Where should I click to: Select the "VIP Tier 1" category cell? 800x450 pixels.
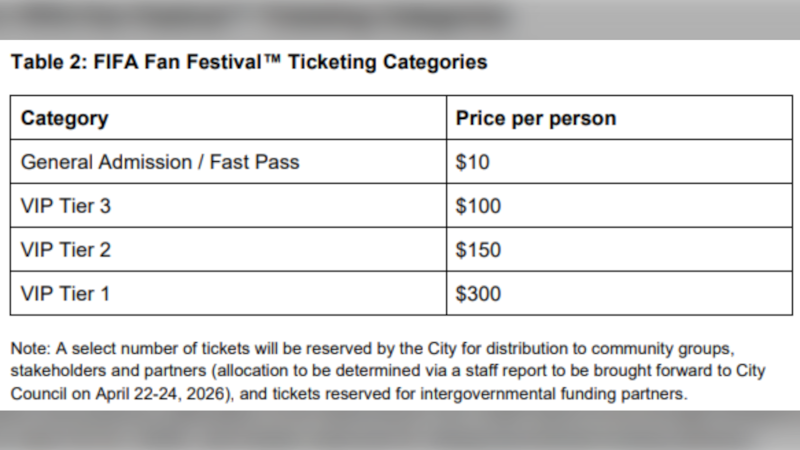[x=65, y=294]
